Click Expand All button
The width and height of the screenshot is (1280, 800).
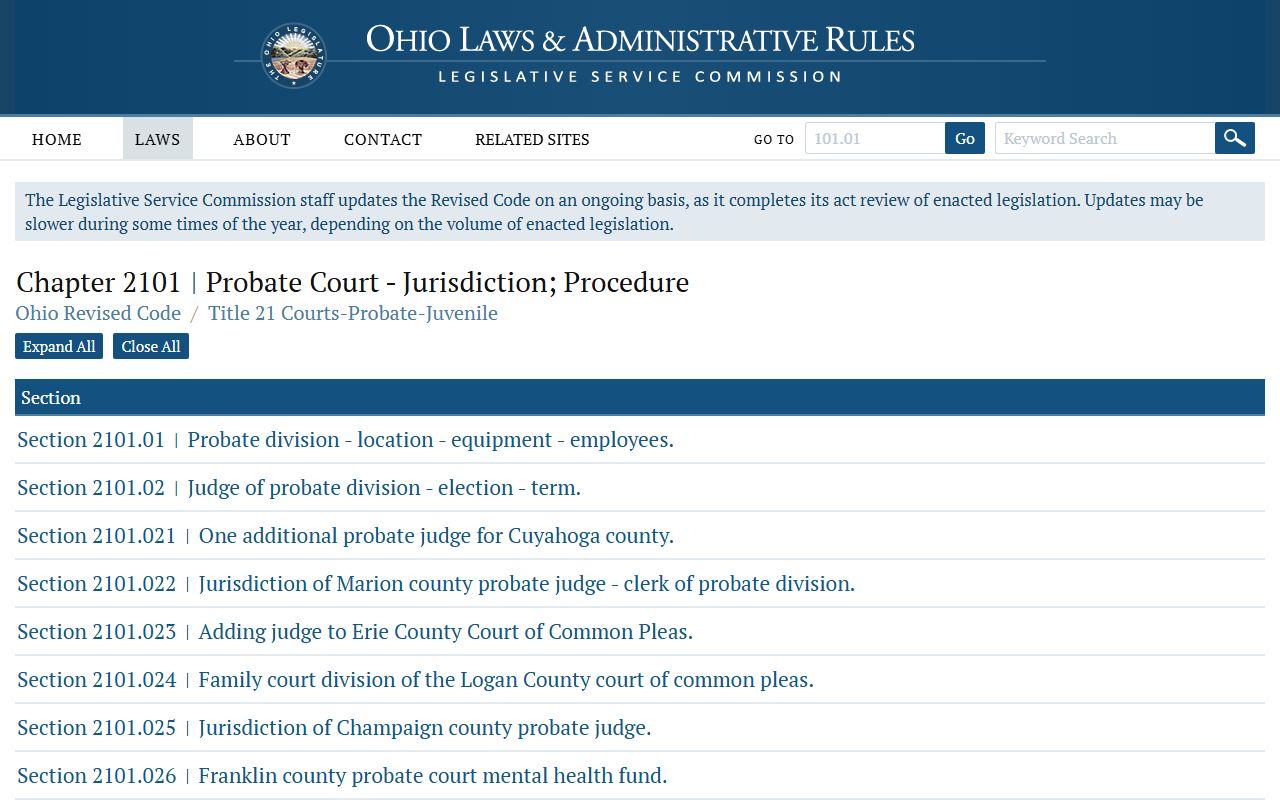[x=59, y=346]
